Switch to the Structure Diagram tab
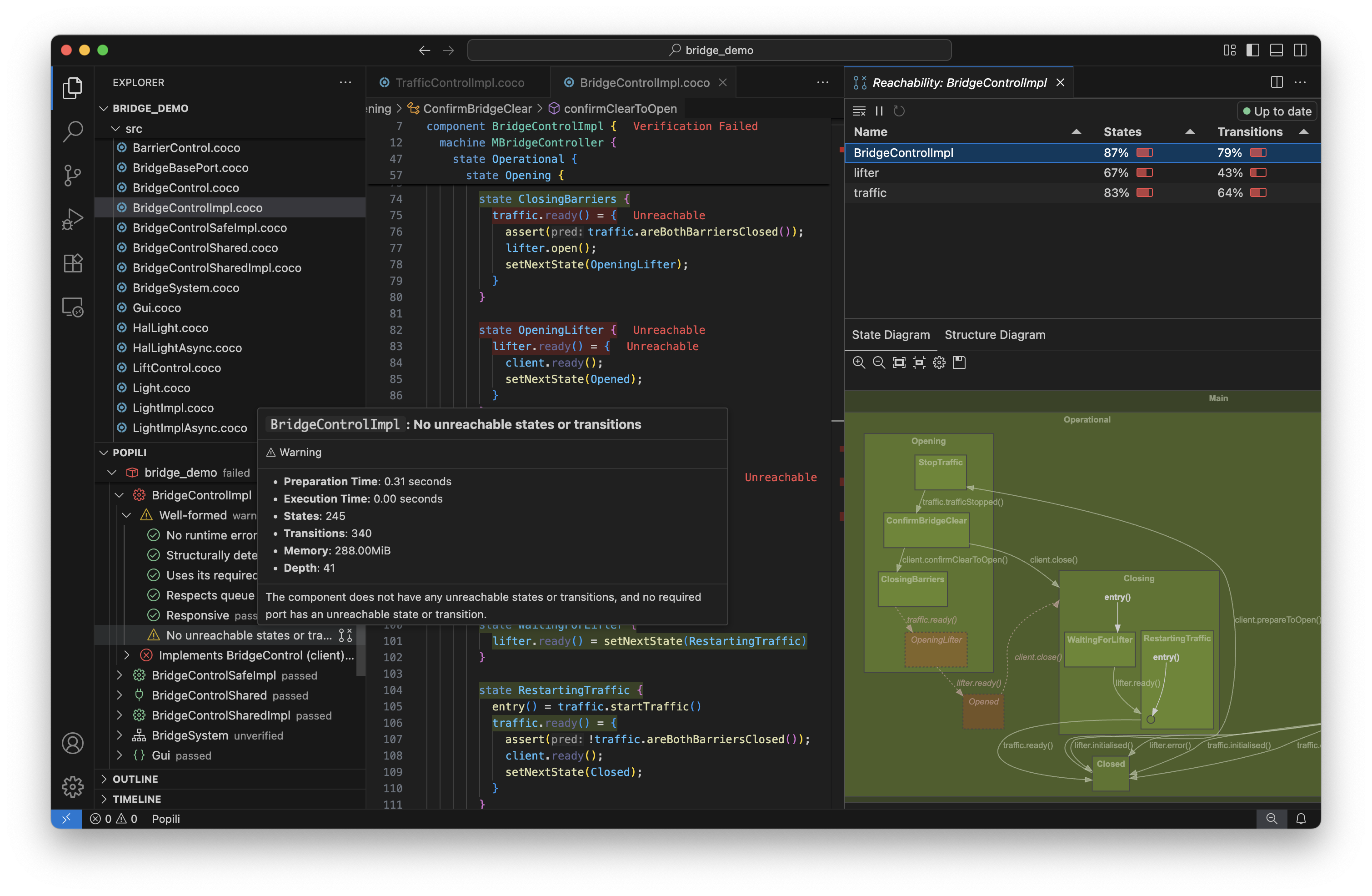 tap(994, 334)
